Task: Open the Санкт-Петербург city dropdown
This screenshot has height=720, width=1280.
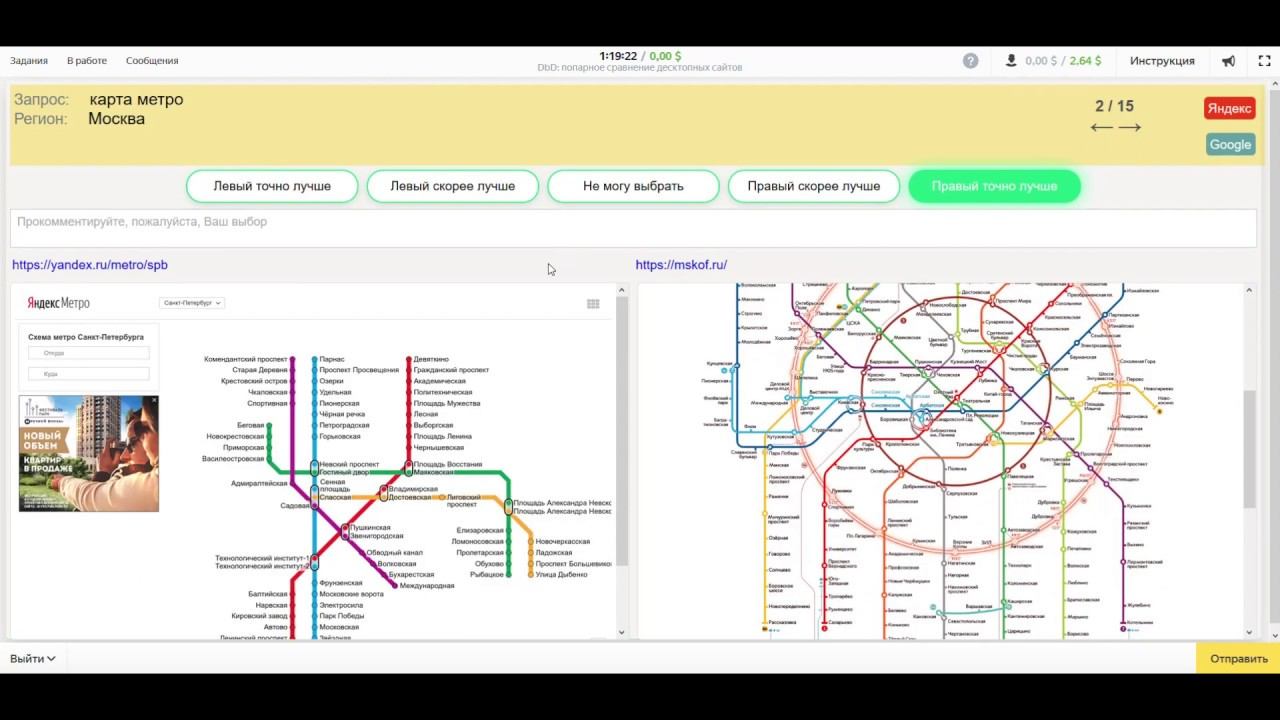Action: (x=191, y=303)
